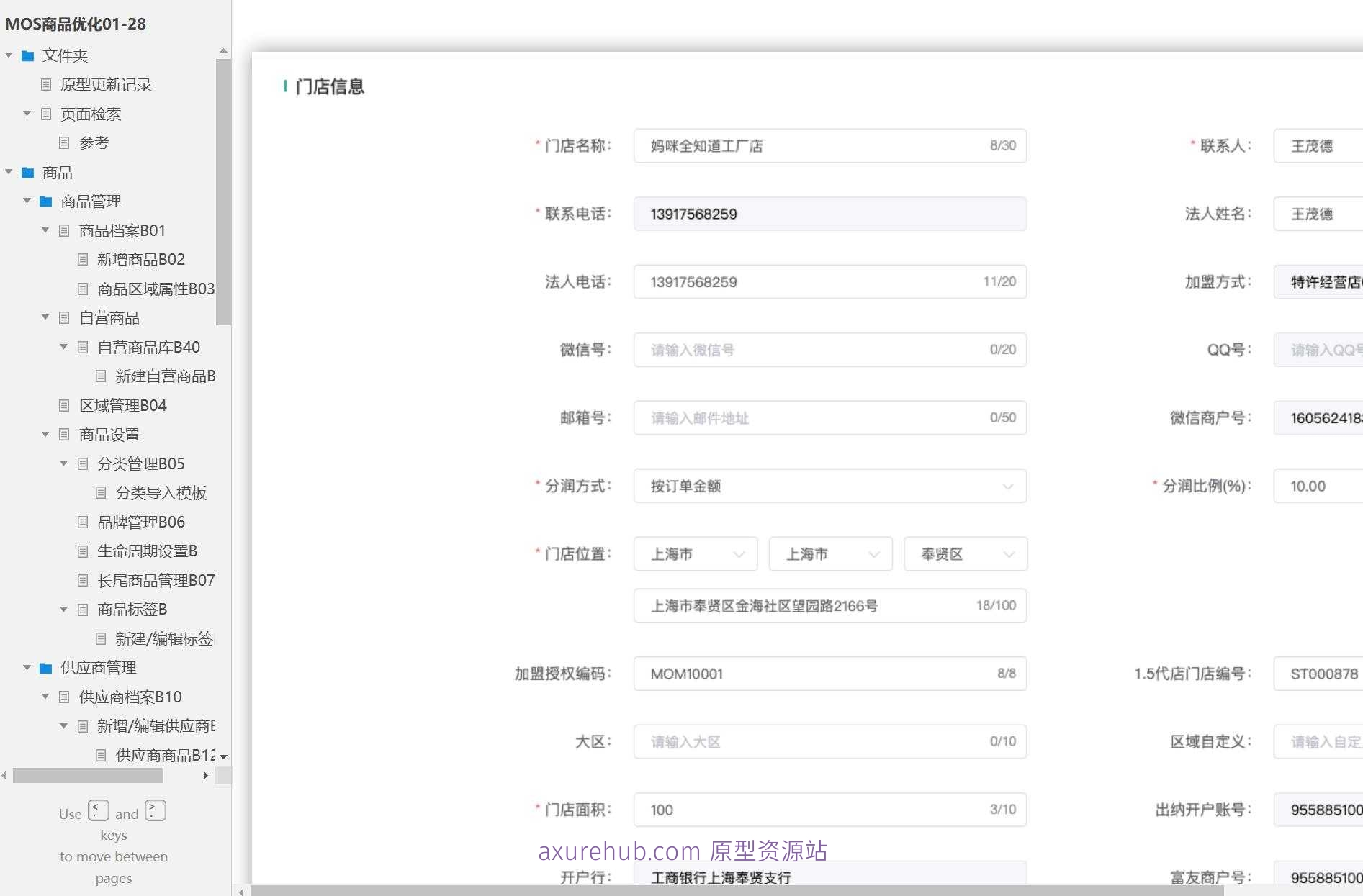Select the 原型更新记录 page icon
This screenshot has height=896, width=1363.
click(45, 85)
